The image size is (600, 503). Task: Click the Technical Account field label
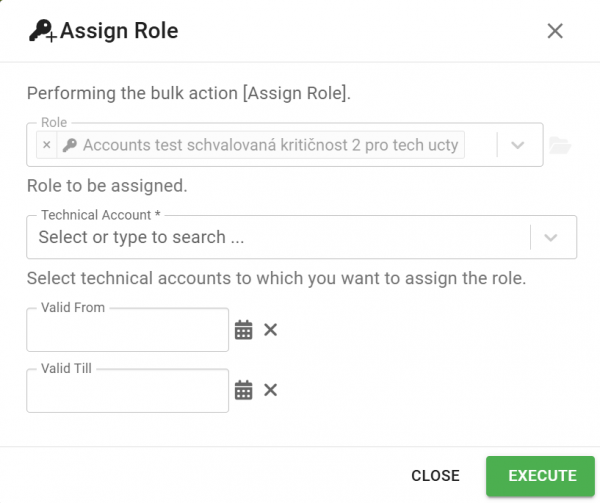click(101, 215)
